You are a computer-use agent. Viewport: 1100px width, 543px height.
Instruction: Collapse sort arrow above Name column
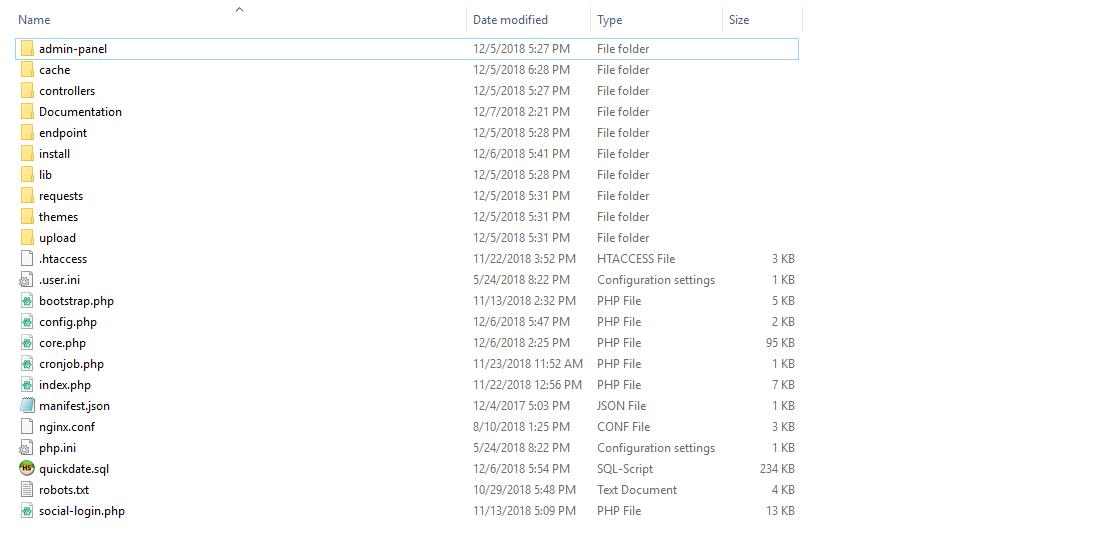coord(239,9)
